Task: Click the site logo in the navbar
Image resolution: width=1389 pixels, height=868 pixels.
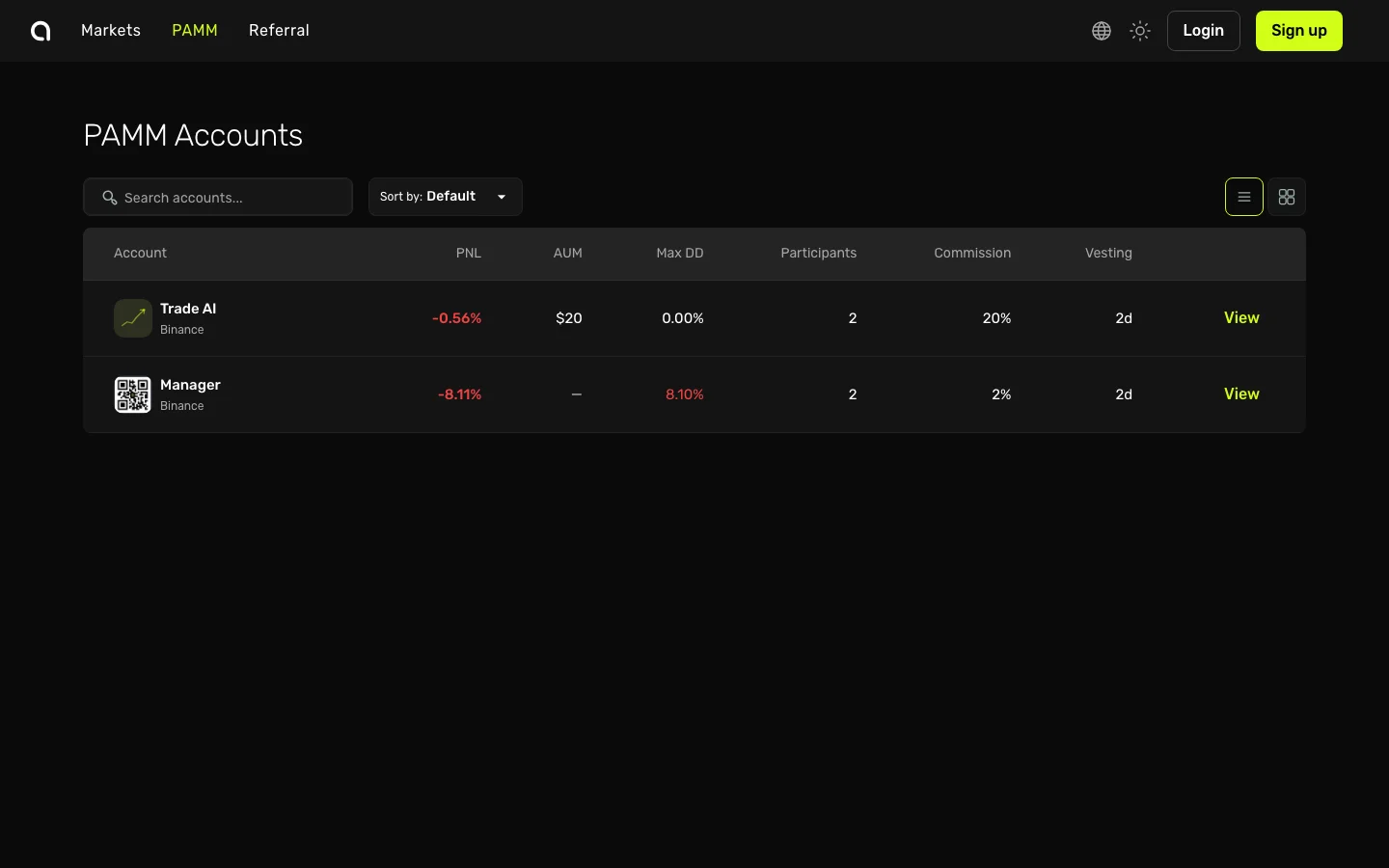Action: coord(41,31)
